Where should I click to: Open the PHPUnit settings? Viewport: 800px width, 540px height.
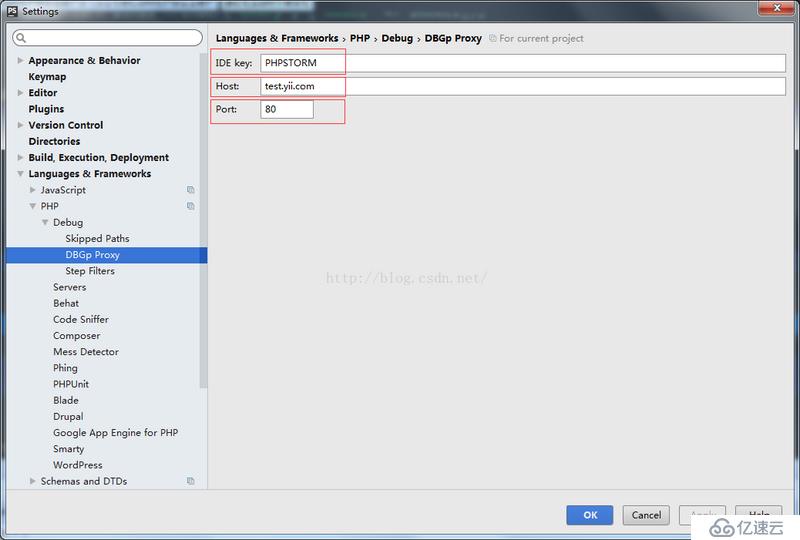(71, 384)
